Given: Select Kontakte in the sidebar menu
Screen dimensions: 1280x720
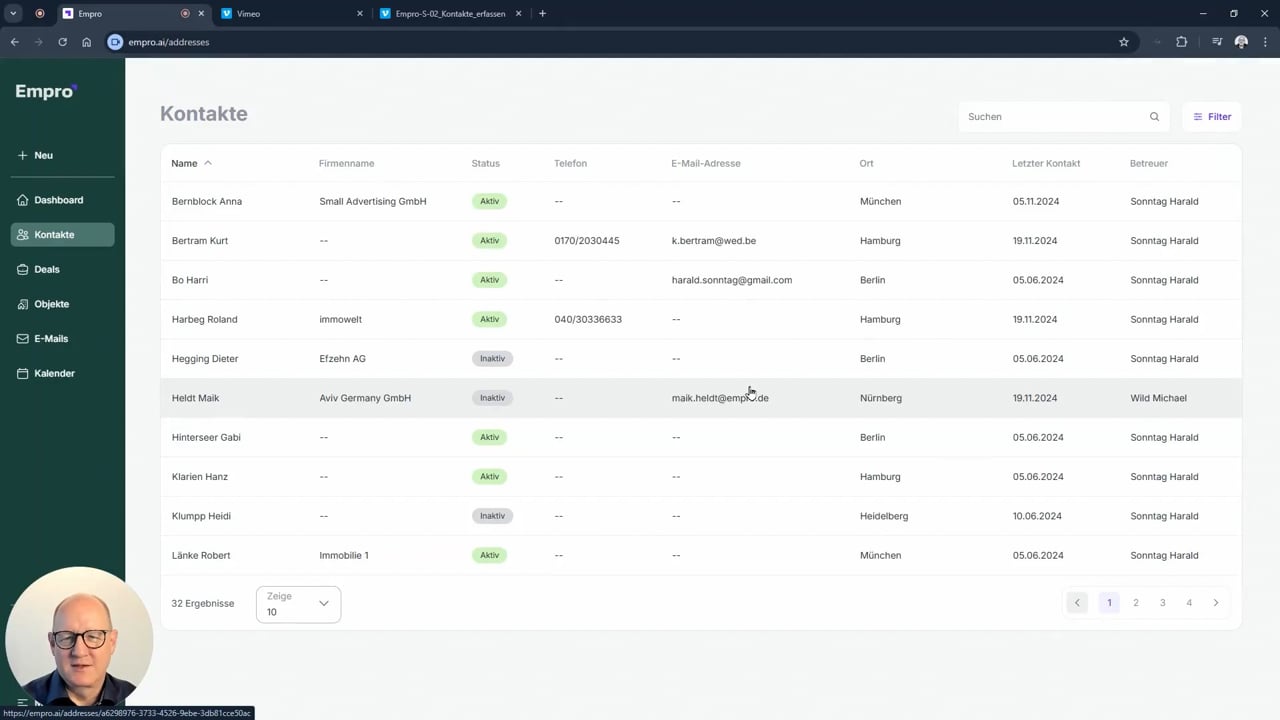Looking at the screenshot, I should tap(62, 235).
